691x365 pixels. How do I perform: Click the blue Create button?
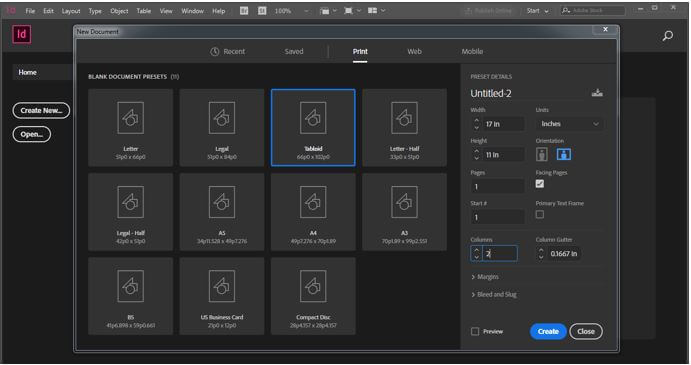click(548, 331)
